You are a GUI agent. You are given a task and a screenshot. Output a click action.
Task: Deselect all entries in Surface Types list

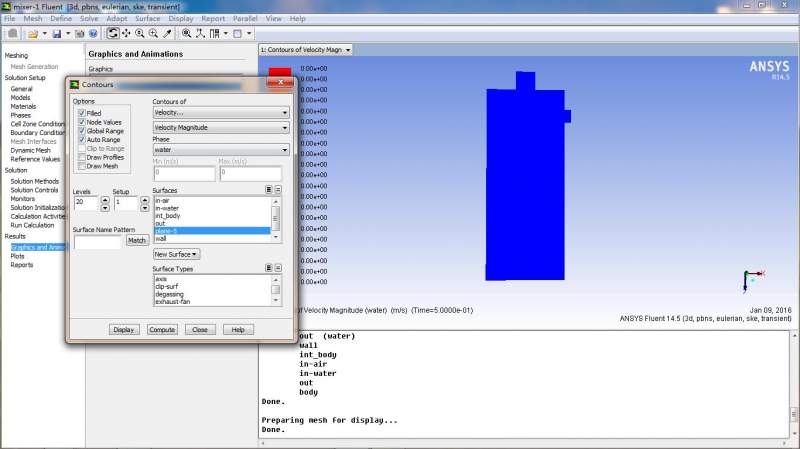[278, 268]
